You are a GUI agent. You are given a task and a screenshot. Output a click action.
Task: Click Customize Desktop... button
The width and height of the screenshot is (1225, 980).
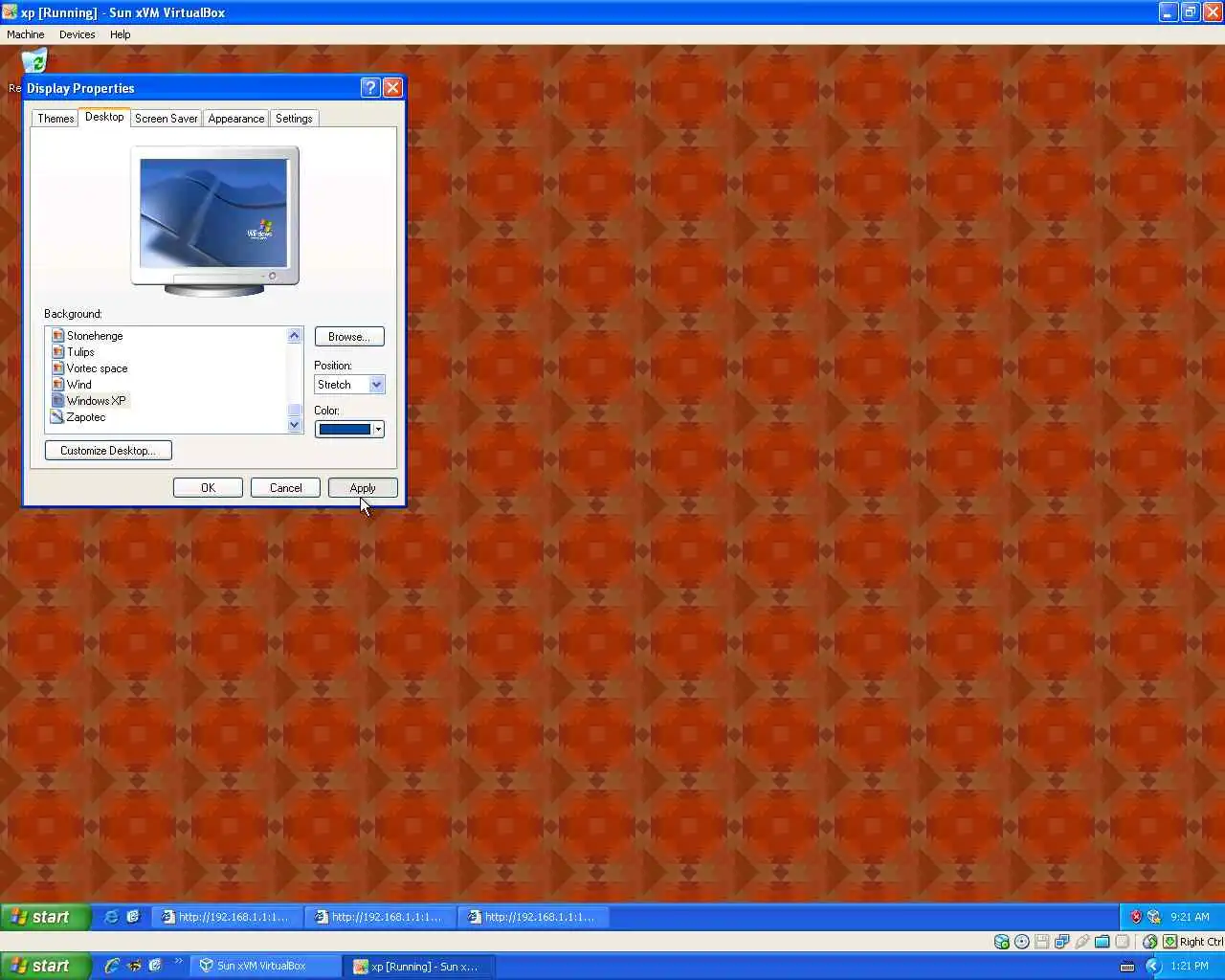click(108, 450)
